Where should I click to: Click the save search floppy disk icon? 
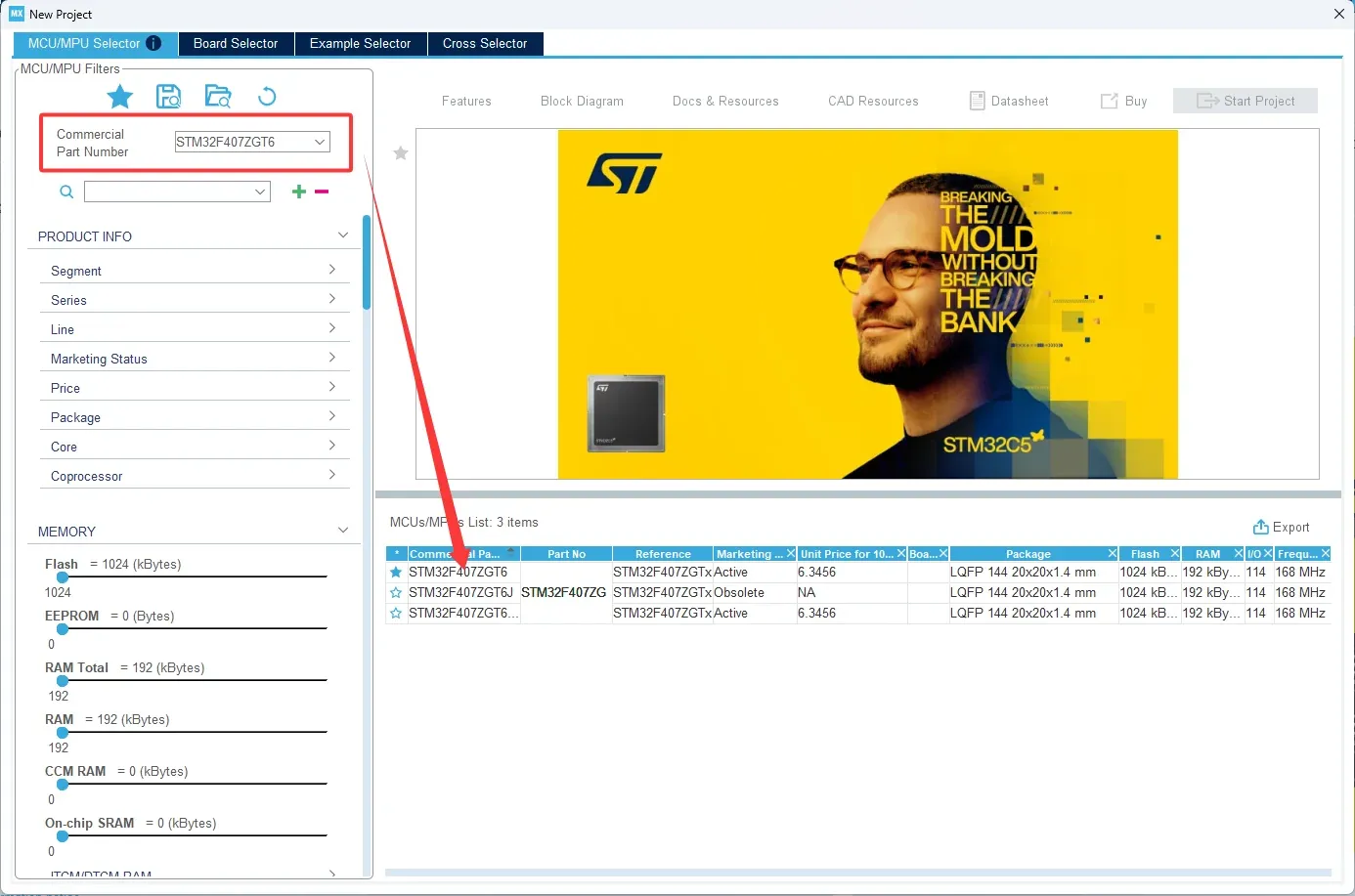click(x=169, y=96)
